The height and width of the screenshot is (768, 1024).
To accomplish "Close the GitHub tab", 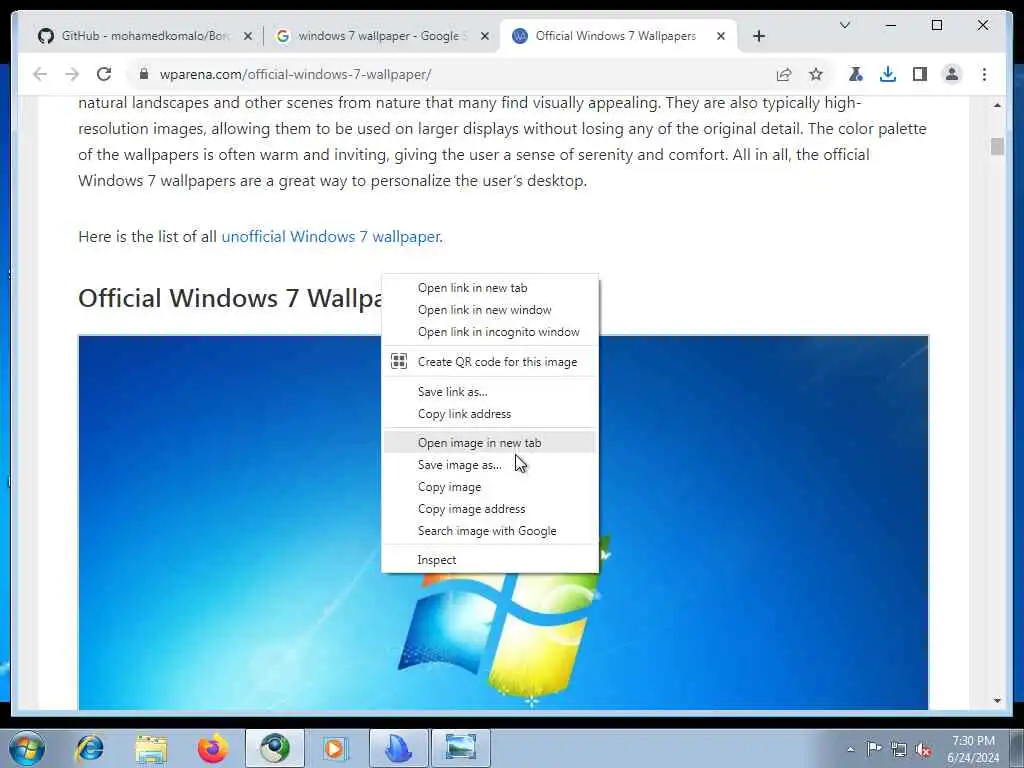I will (x=248, y=36).
